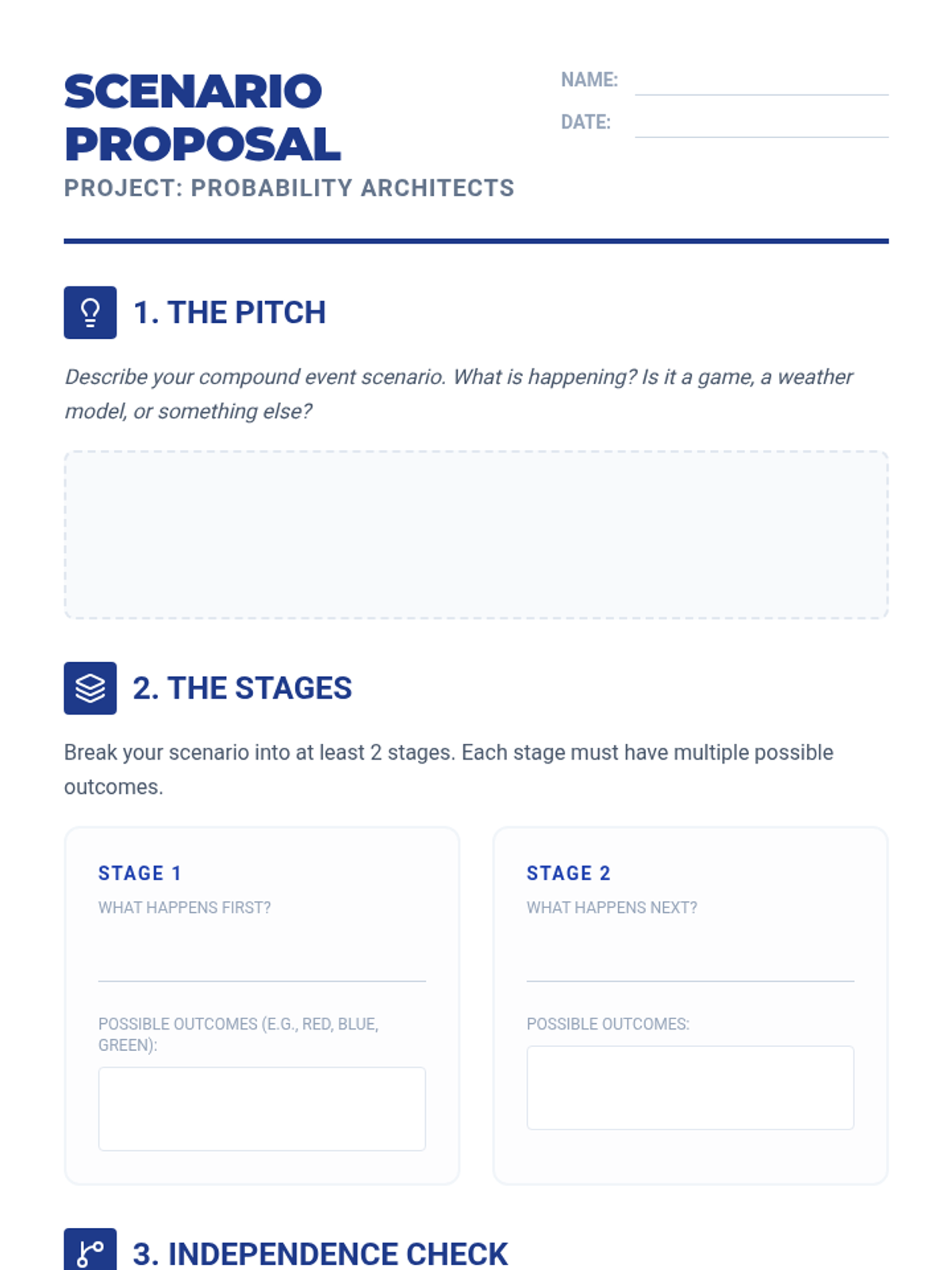
Task: Click the '1. The Pitch' heading
Action: tap(229, 313)
